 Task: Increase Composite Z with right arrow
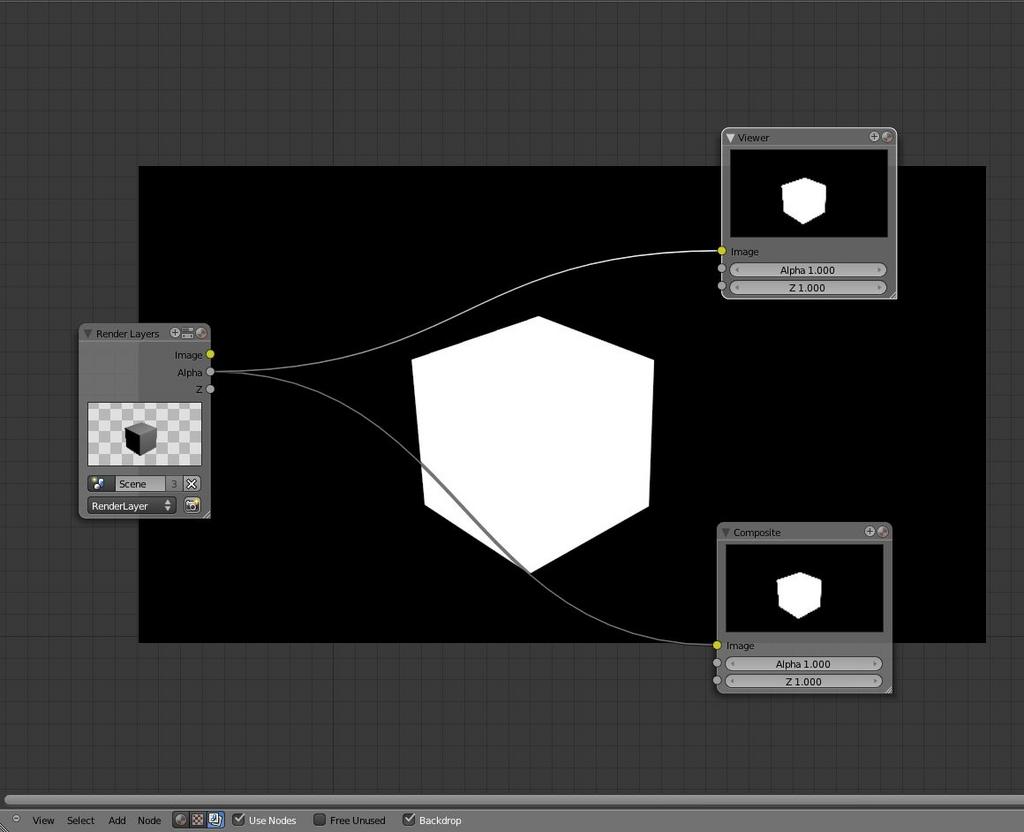click(875, 681)
